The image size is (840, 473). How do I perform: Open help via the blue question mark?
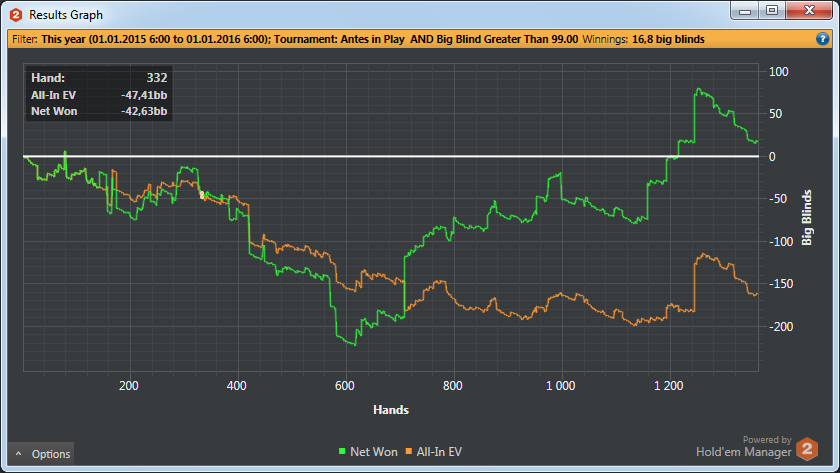tap(822, 39)
